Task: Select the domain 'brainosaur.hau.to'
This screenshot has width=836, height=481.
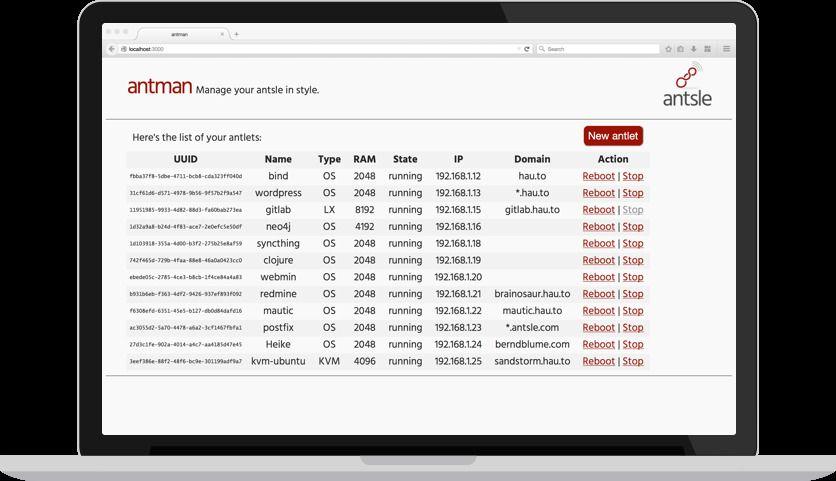Action: (x=532, y=294)
